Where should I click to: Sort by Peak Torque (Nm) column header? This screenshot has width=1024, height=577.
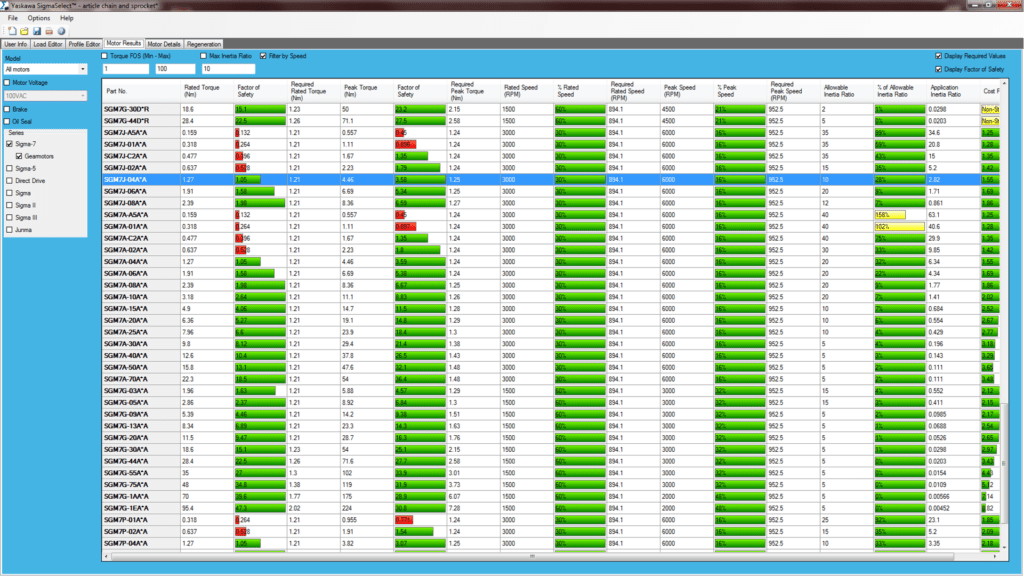(367, 91)
